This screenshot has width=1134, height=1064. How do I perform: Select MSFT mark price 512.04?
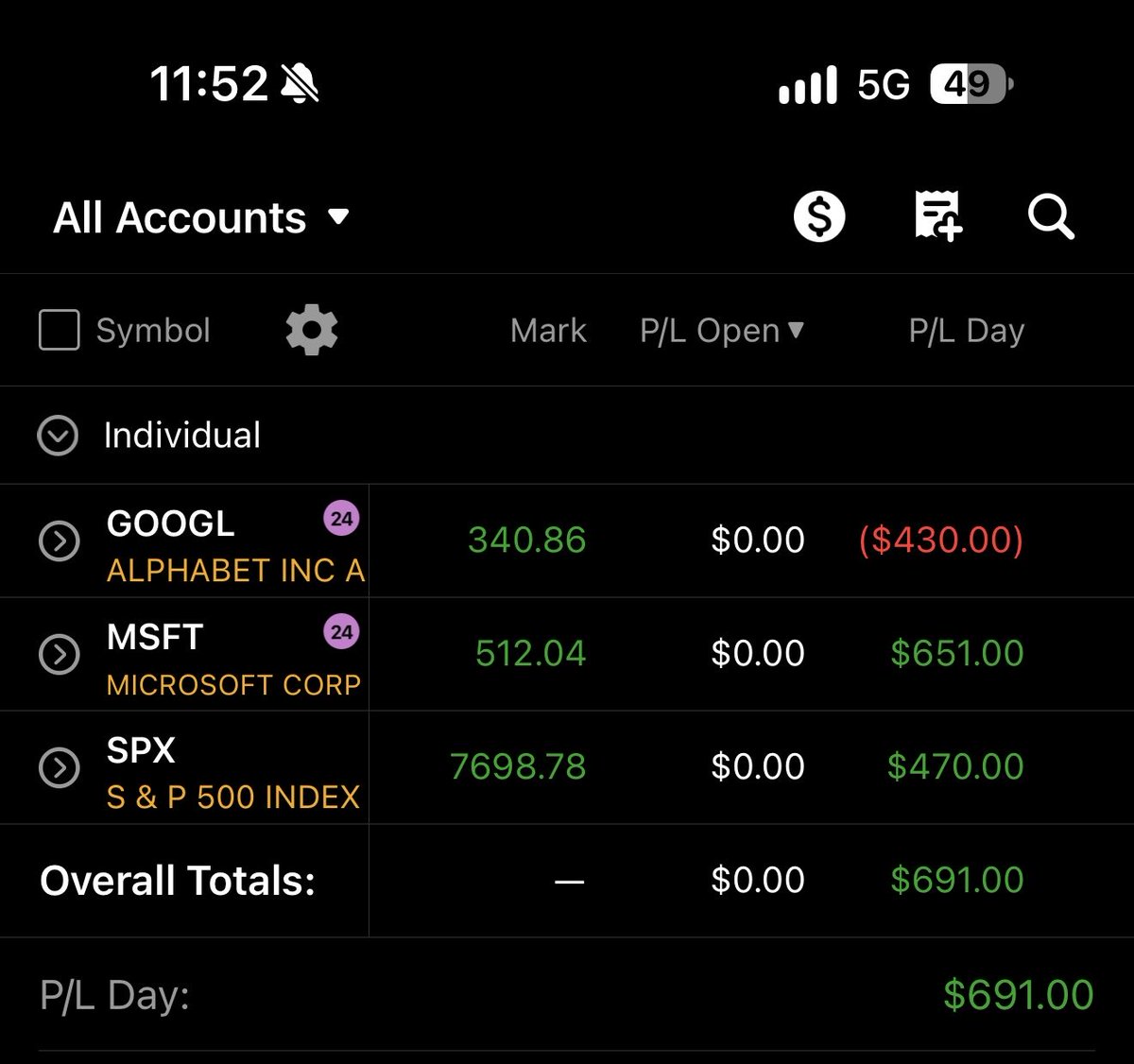point(530,653)
